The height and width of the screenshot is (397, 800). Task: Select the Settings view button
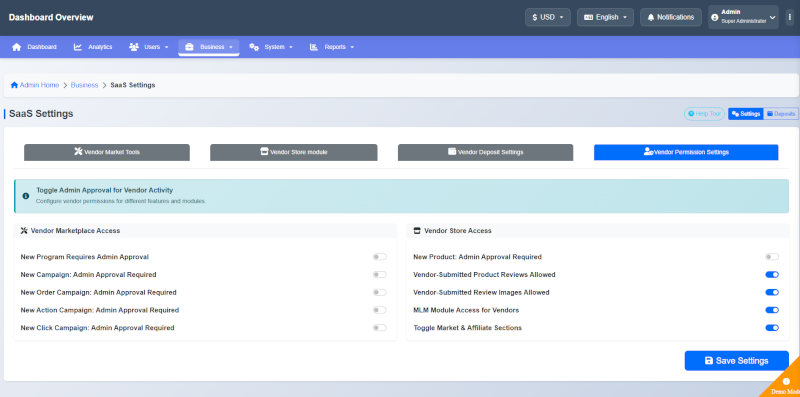pyautogui.click(x=746, y=114)
